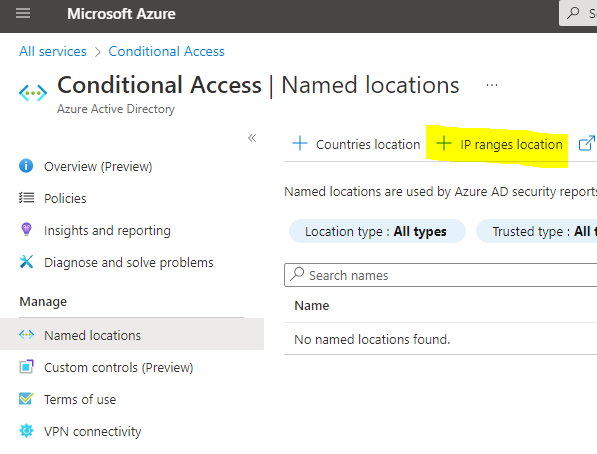Go to All services breadcrumb
Viewport: 597px width, 454px height.
(53, 51)
